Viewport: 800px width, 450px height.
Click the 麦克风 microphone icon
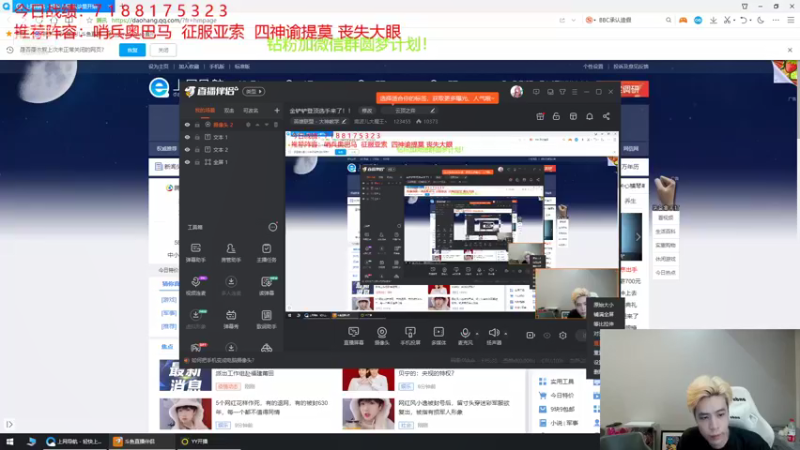(465, 336)
